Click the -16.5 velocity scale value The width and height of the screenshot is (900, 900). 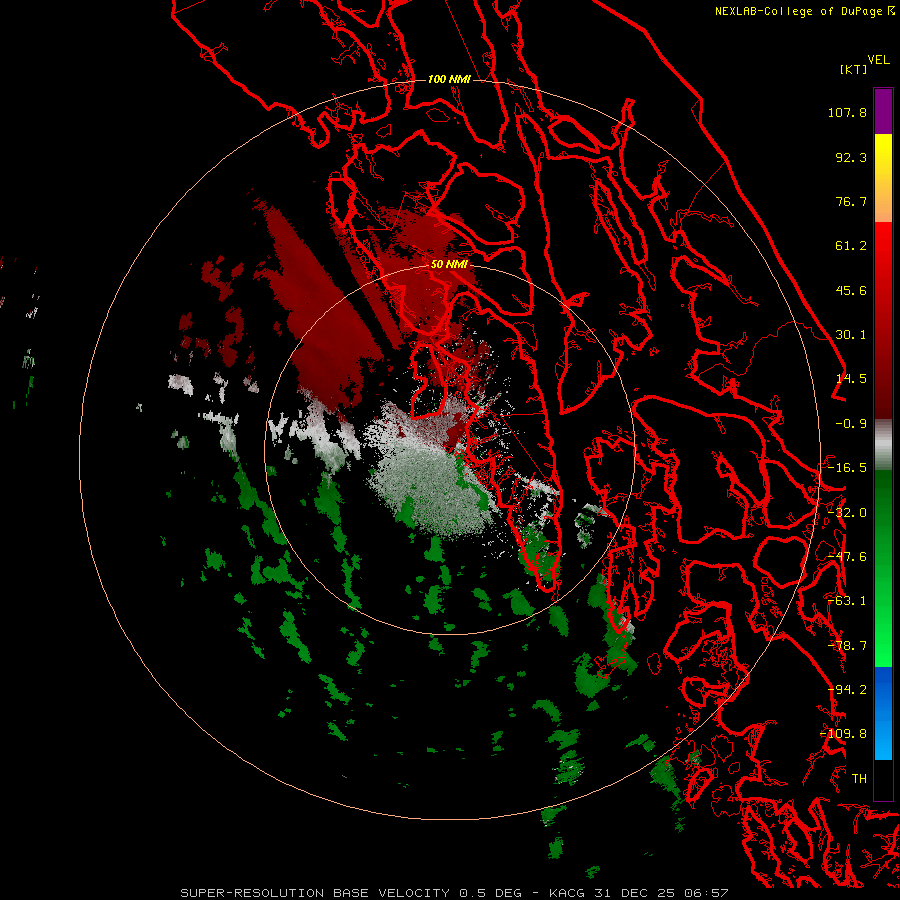click(847, 468)
